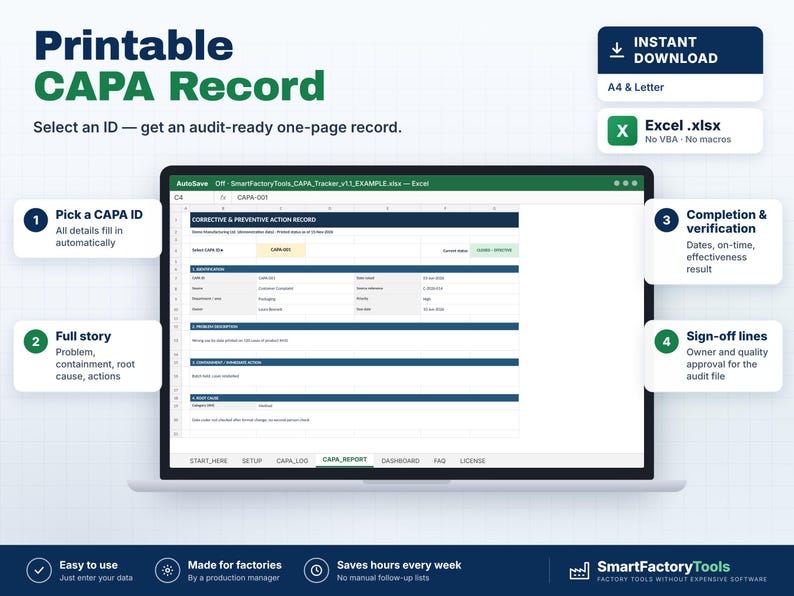
Task: Open the CAPA ID dropdown cell showing CAPA-001
Action: pyautogui.click(x=281, y=250)
